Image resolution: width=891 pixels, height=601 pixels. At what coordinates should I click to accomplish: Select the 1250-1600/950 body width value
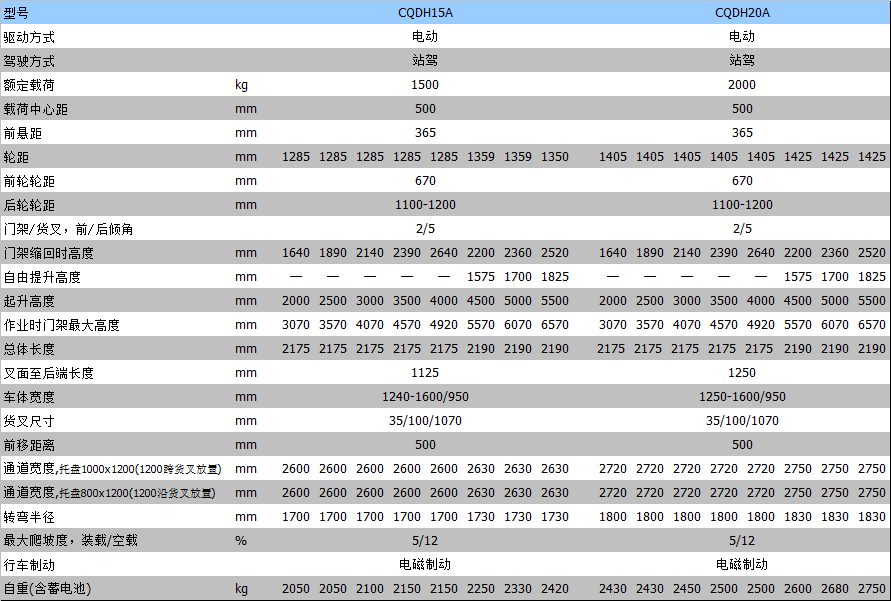[x=742, y=397]
